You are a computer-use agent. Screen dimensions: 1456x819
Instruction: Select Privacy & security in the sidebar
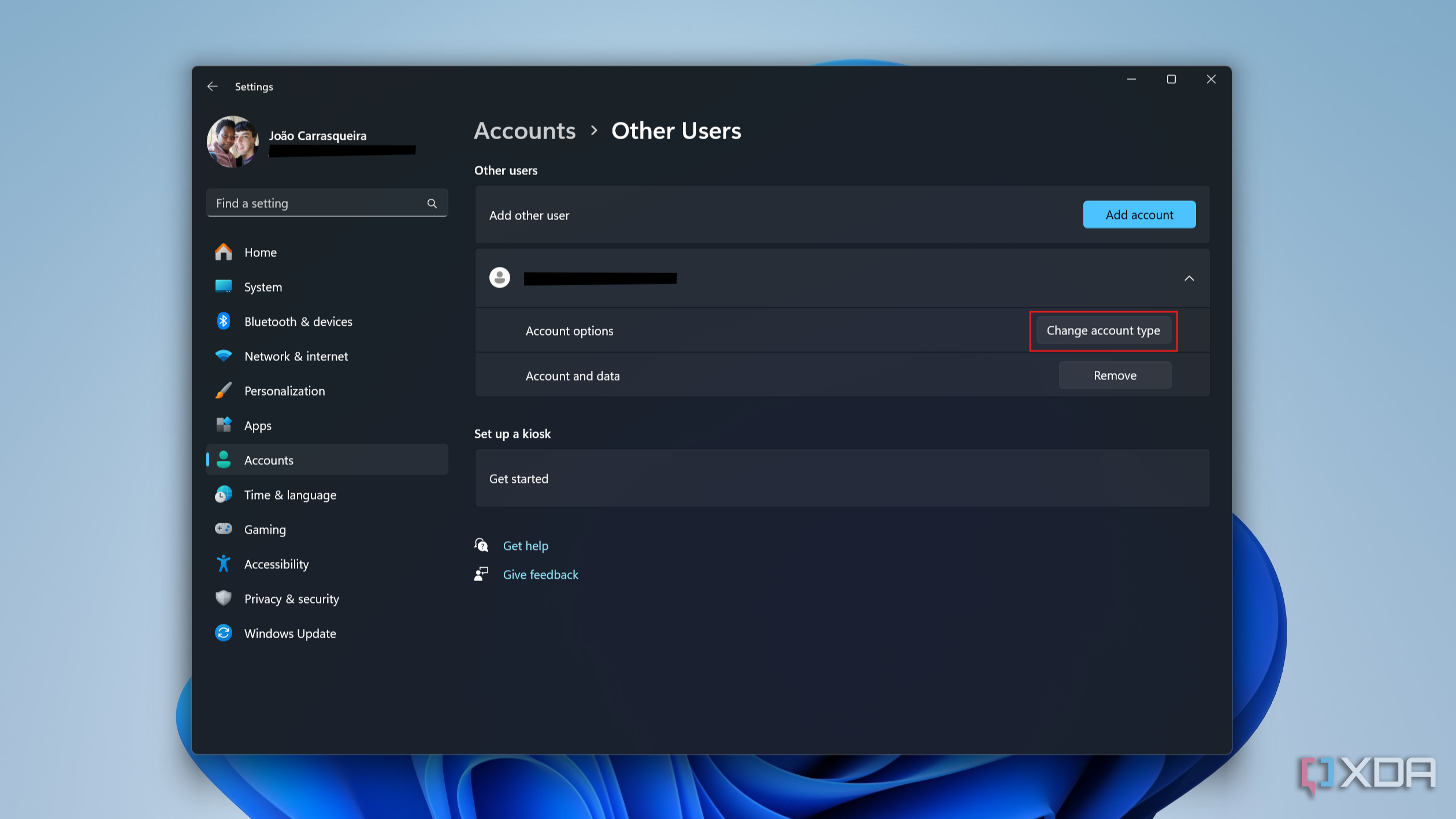pos(291,598)
